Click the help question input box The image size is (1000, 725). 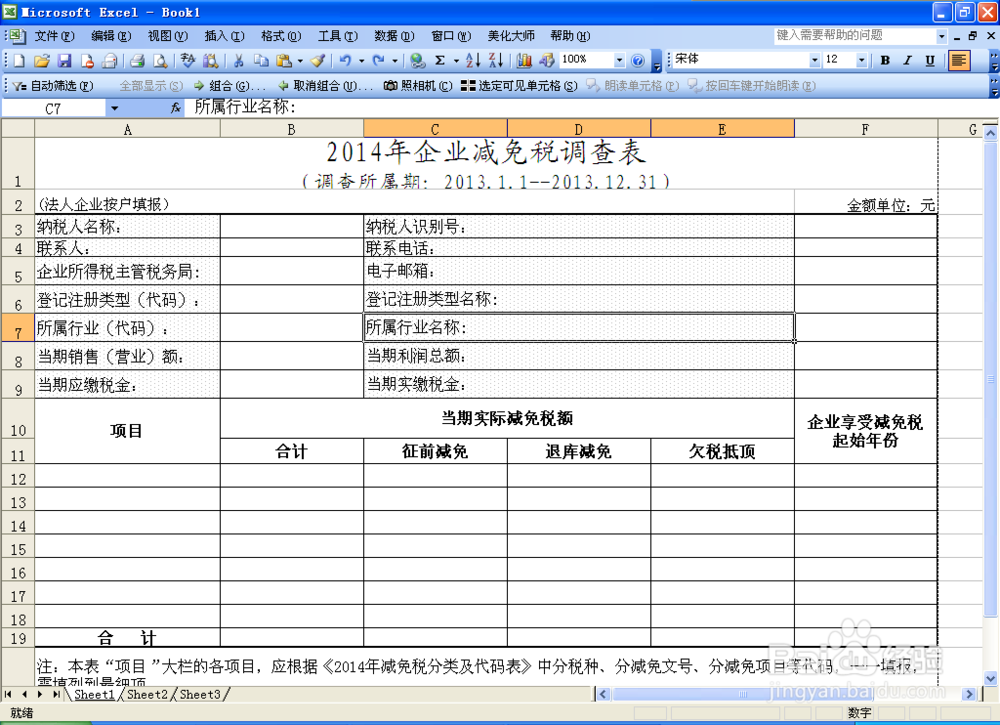[x=855, y=36]
